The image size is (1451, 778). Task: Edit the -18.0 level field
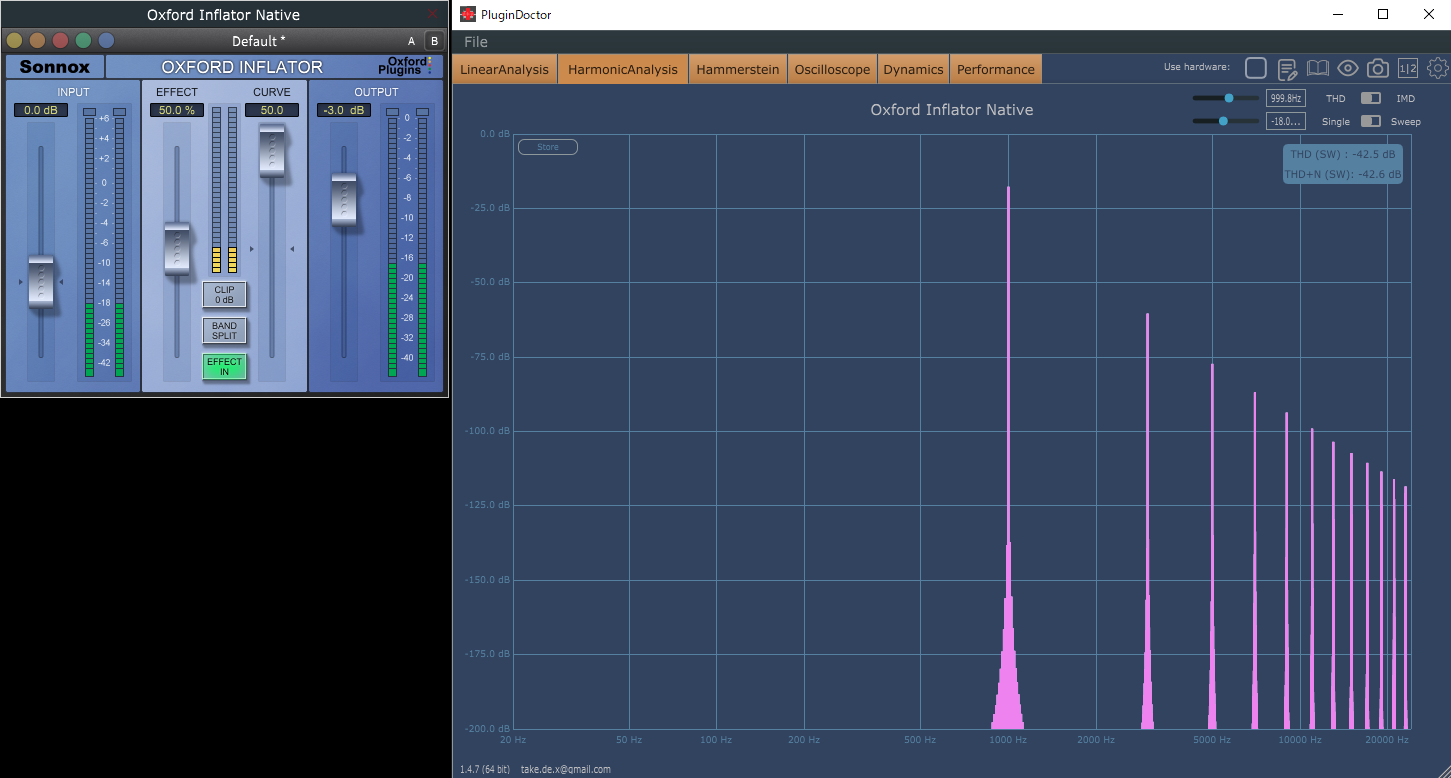1285,121
